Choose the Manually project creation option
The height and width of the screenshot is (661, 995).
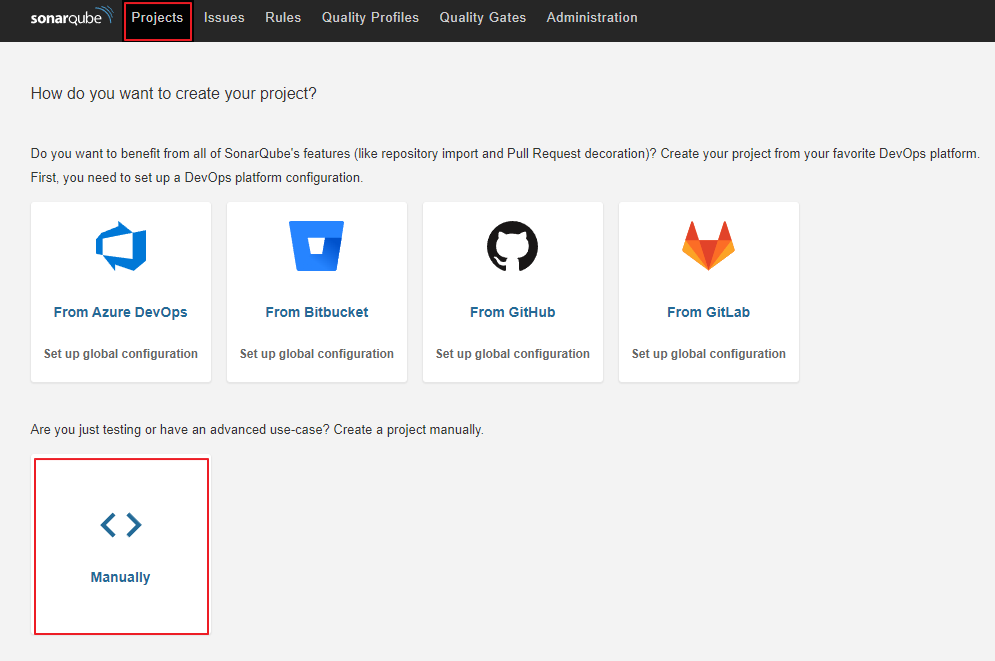(121, 546)
